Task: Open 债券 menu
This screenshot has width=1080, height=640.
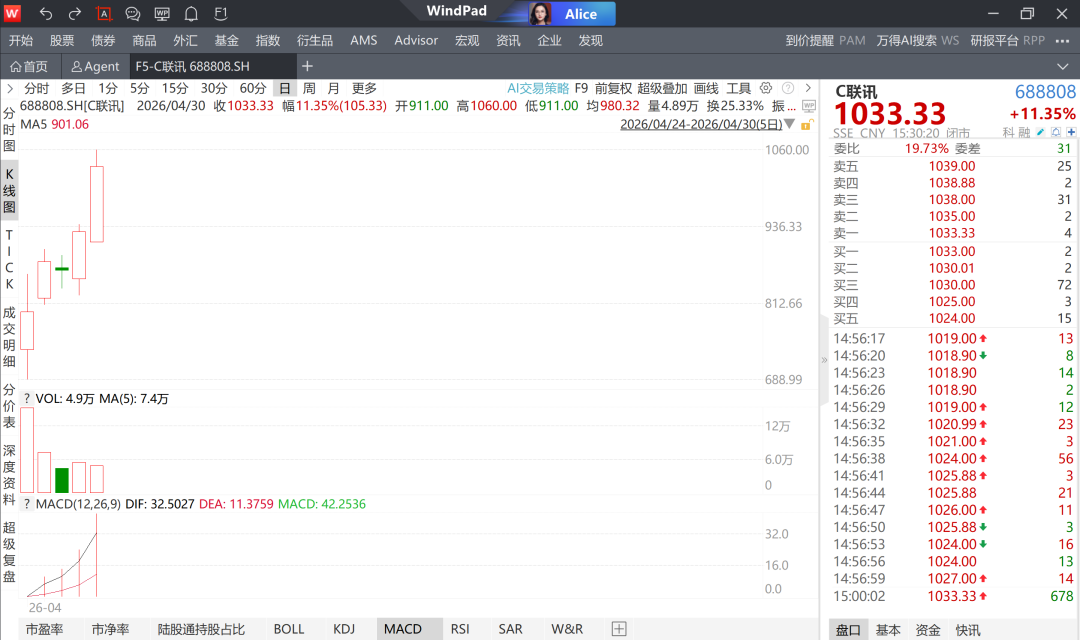Action: pyautogui.click(x=103, y=41)
